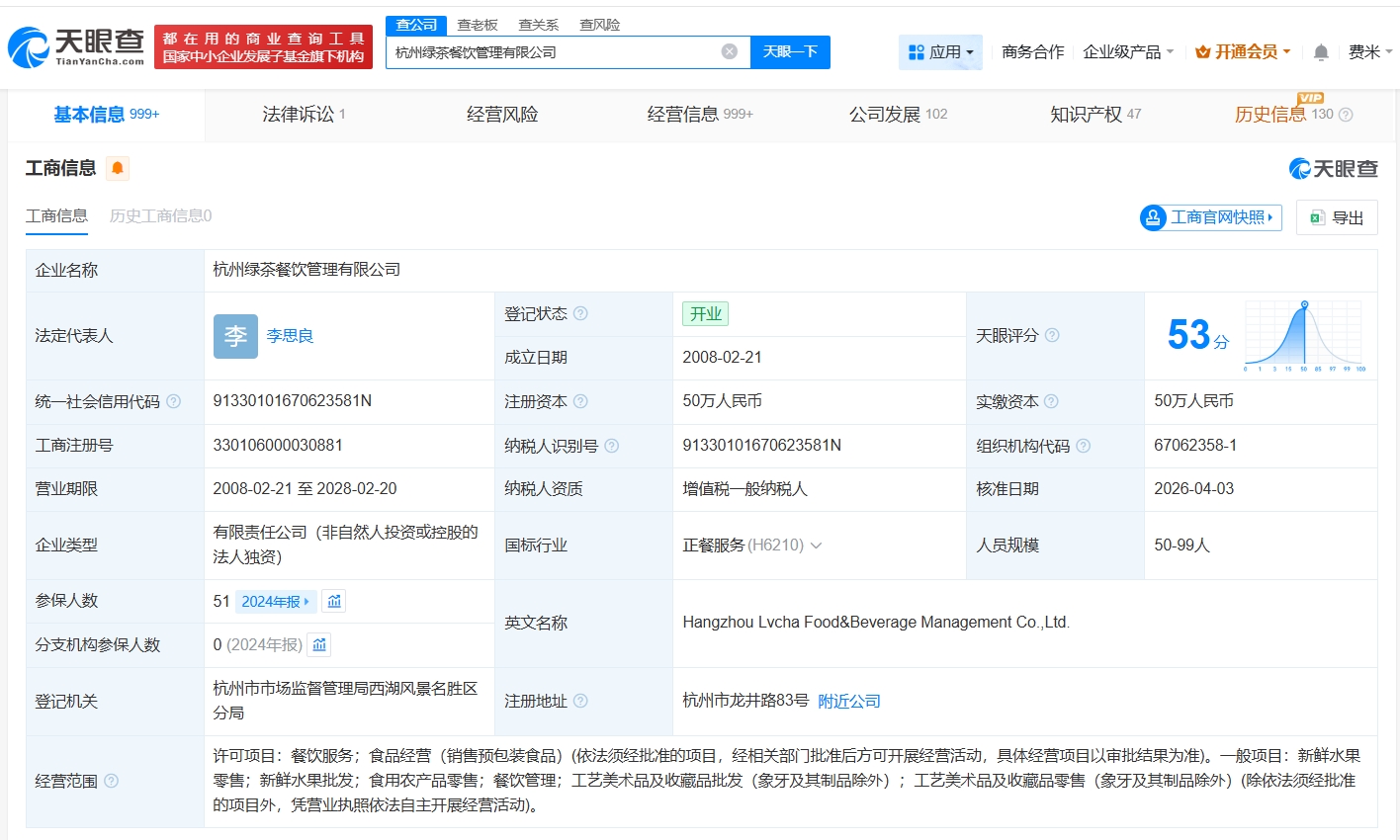Open the 应用 dropdown menu

tap(940, 52)
